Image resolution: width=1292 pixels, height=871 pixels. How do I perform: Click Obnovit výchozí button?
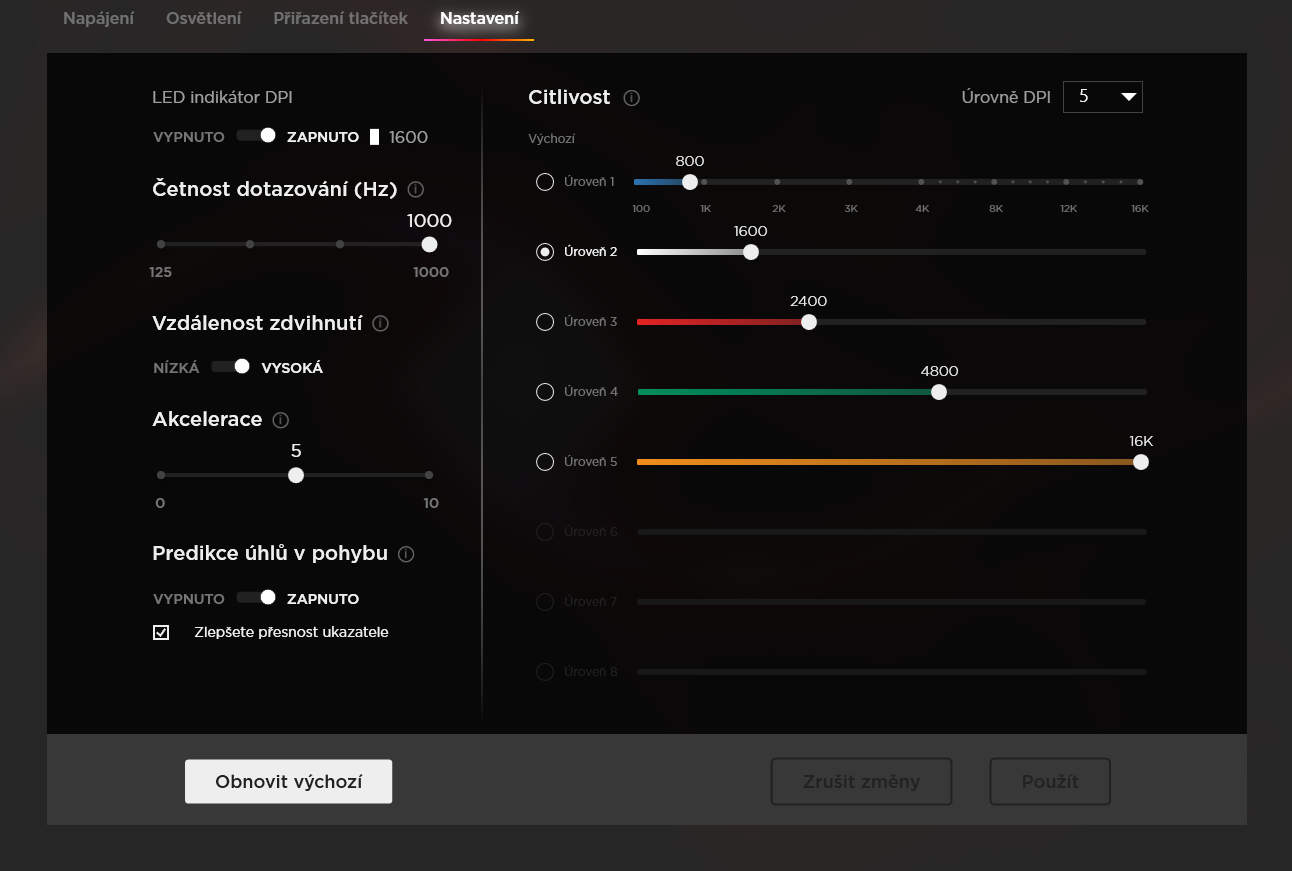click(288, 781)
